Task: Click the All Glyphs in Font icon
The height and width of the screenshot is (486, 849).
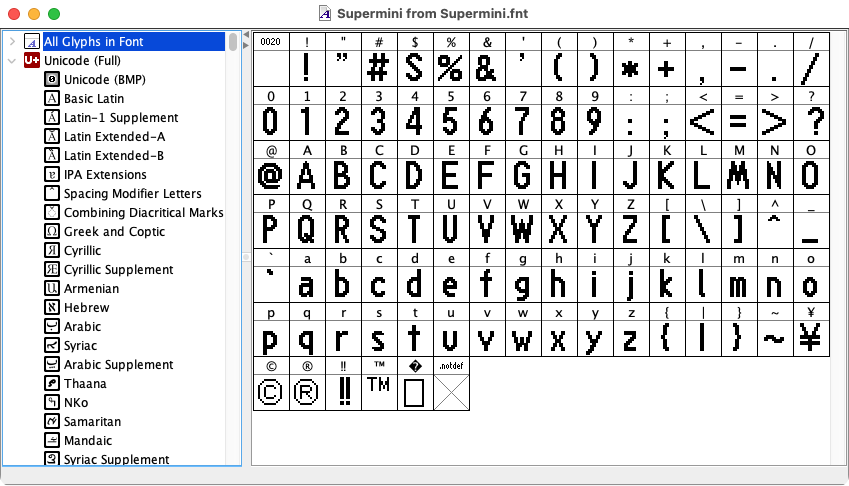Action: pos(32,42)
